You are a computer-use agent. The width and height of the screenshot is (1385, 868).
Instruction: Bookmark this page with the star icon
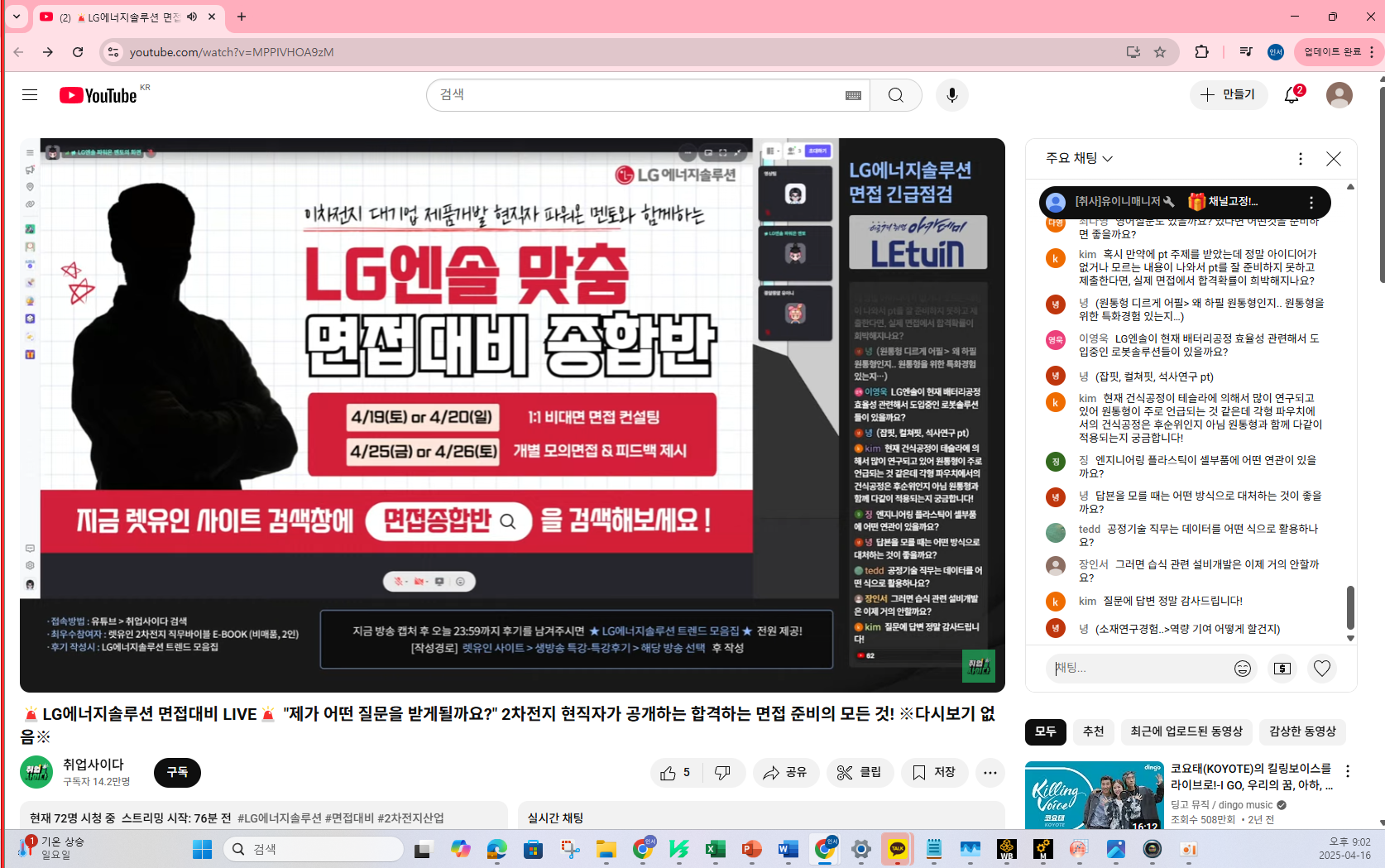(1160, 52)
